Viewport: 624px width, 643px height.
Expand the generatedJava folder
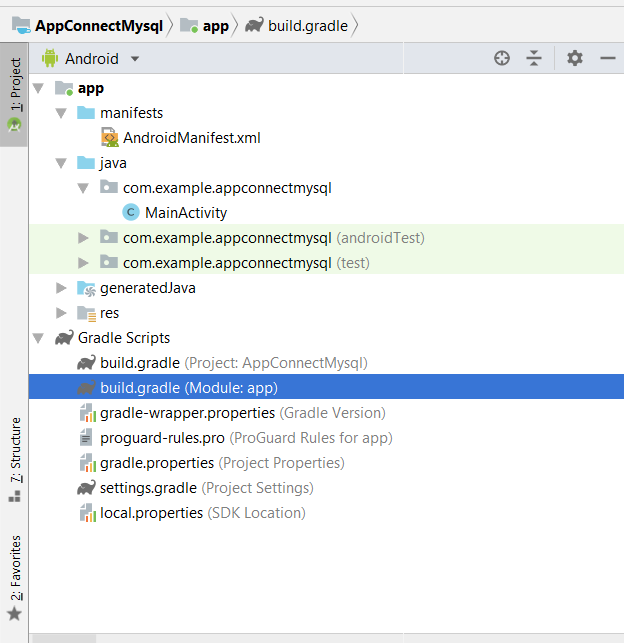point(61,288)
